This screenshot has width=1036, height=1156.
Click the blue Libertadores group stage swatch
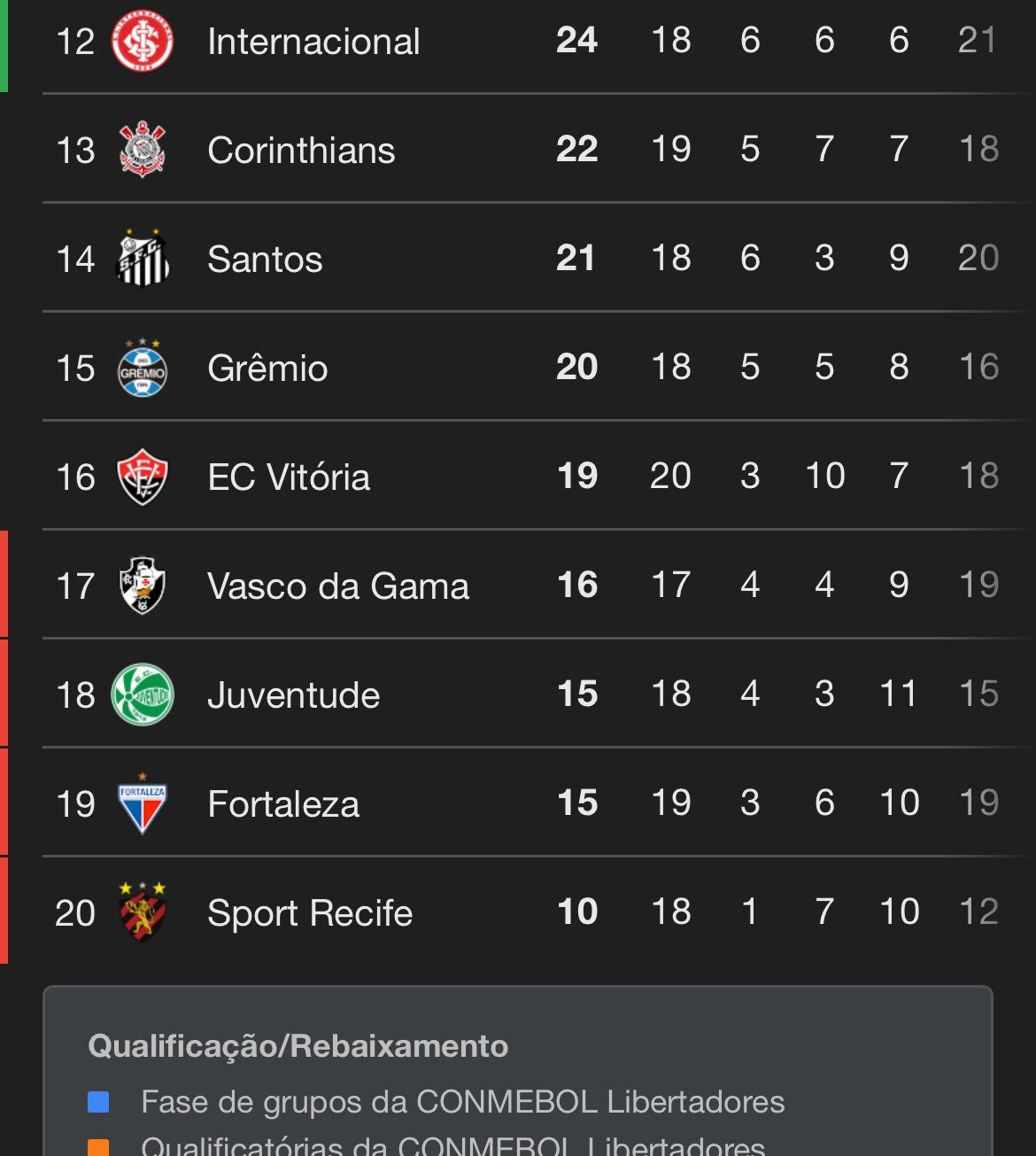click(98, 1102)
